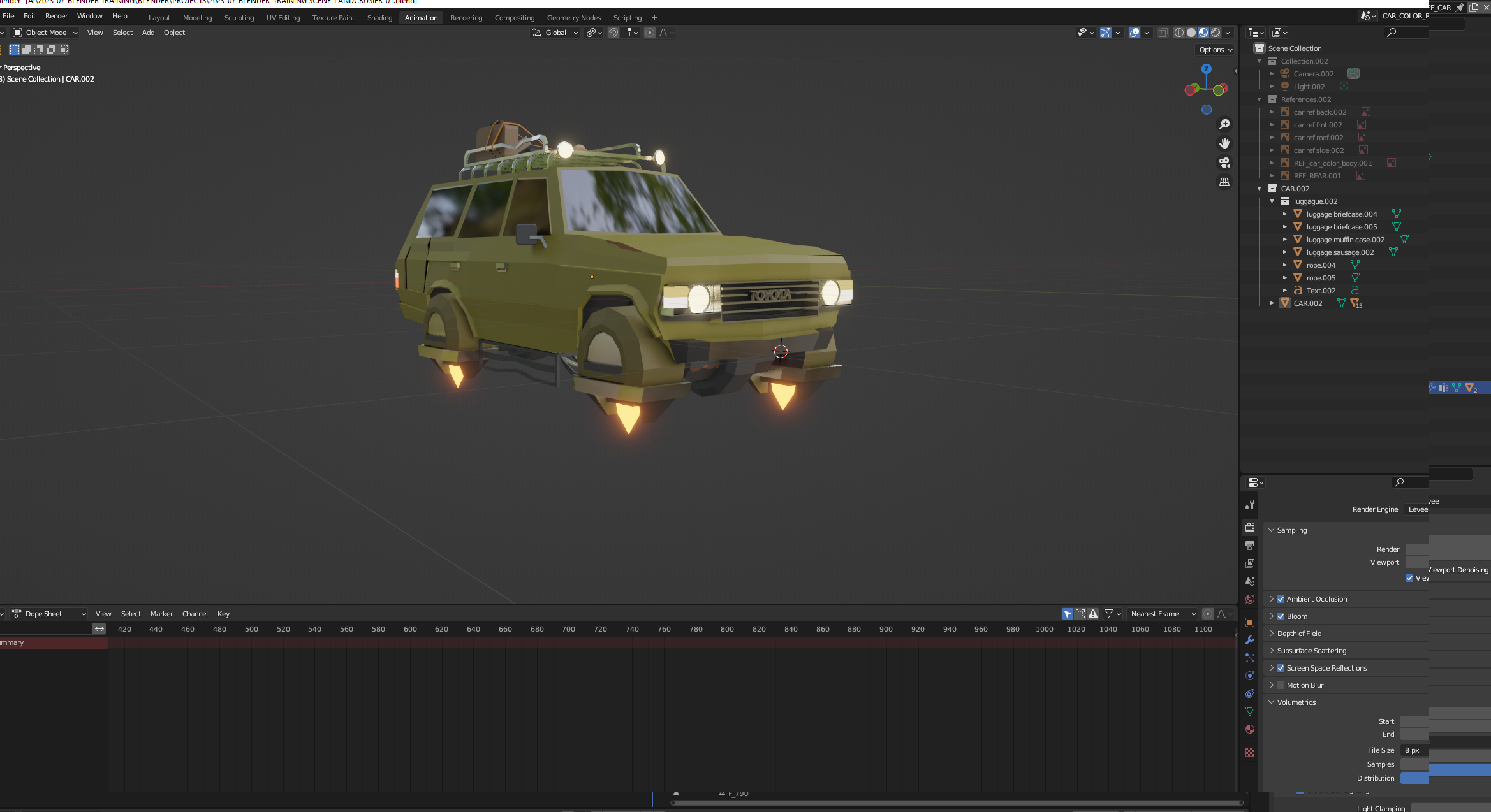1491x812 pixels.
Task: Open the Render properties tab
Action: pyautogui.click(x=1250, y=528)
